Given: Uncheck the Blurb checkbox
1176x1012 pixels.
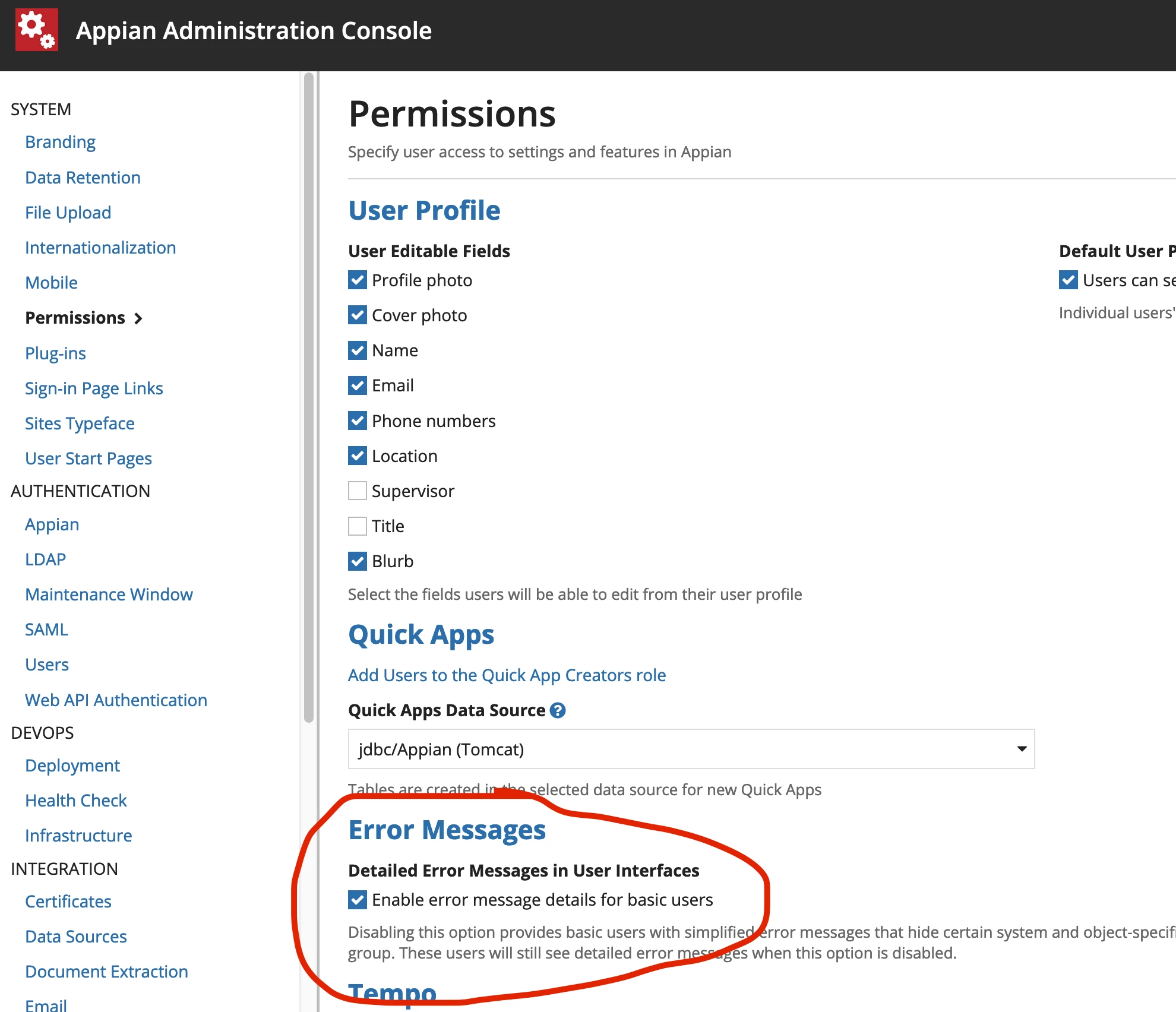Looking at the screenshot, I should pyautogui.click(x=358, y=561).
